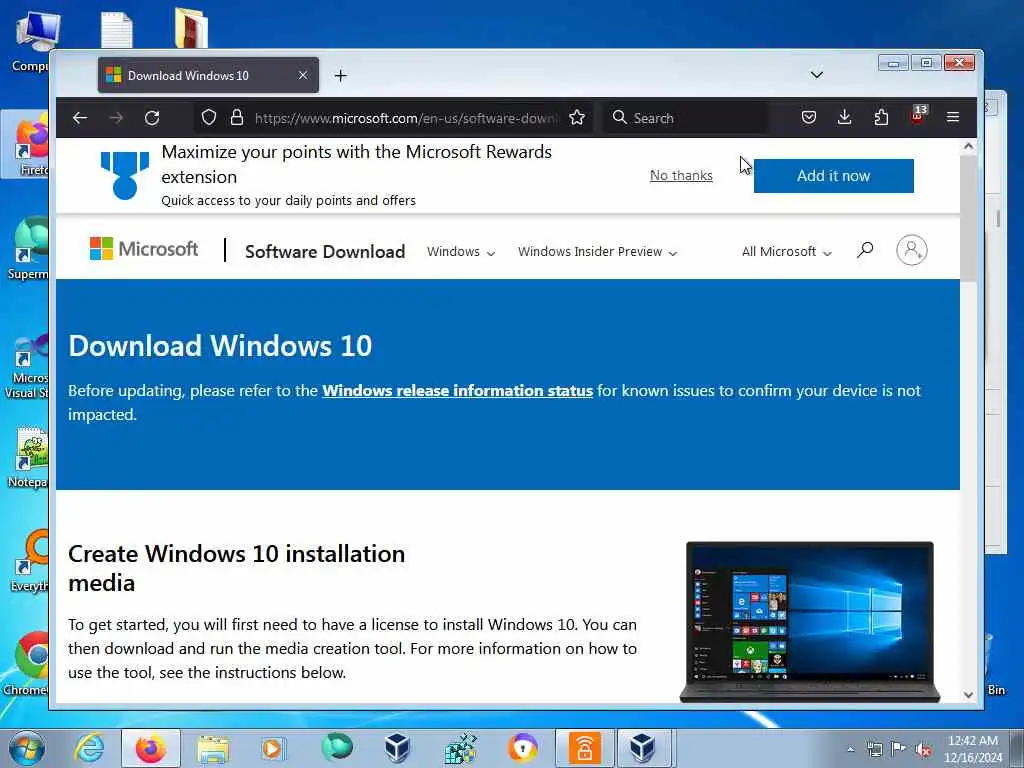Screen dimensions: 1024x768
Task: Bookmark this page with the star icon
Action: (x=577, y=118)
